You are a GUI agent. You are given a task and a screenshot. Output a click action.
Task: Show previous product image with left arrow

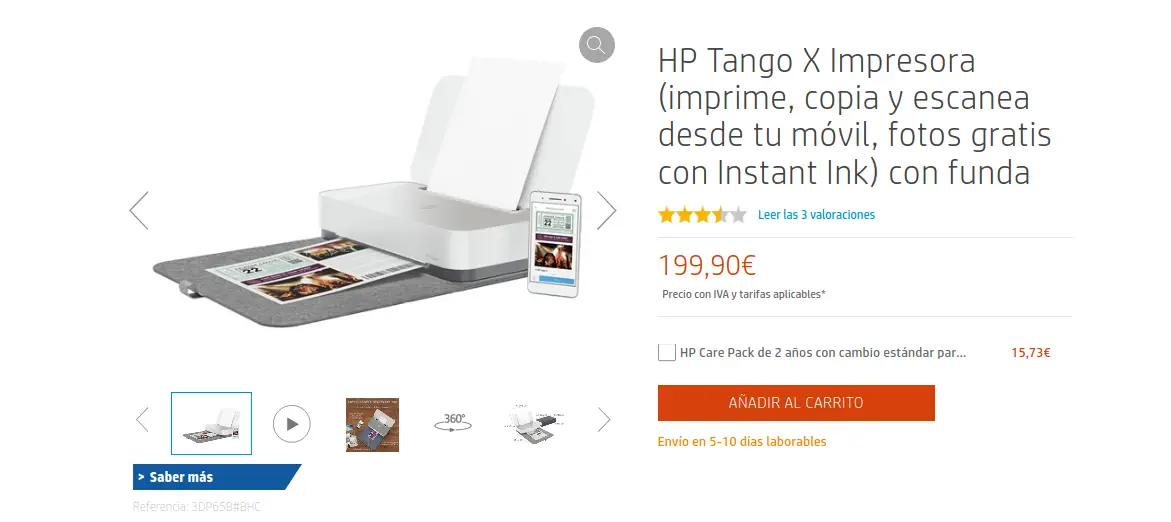[x=139, y=211]
